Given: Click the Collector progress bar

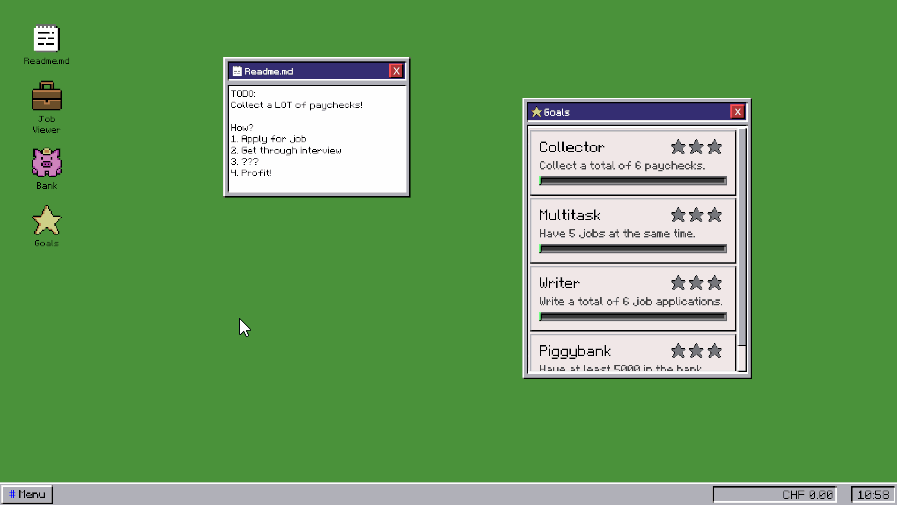Looking at the screenshot, I should (x=633, y=181).
